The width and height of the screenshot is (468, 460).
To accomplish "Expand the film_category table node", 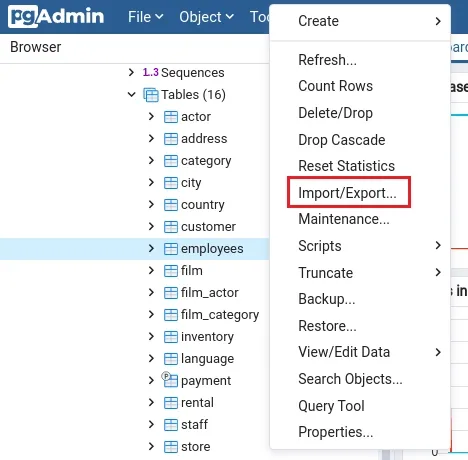I will pos(151,314).
